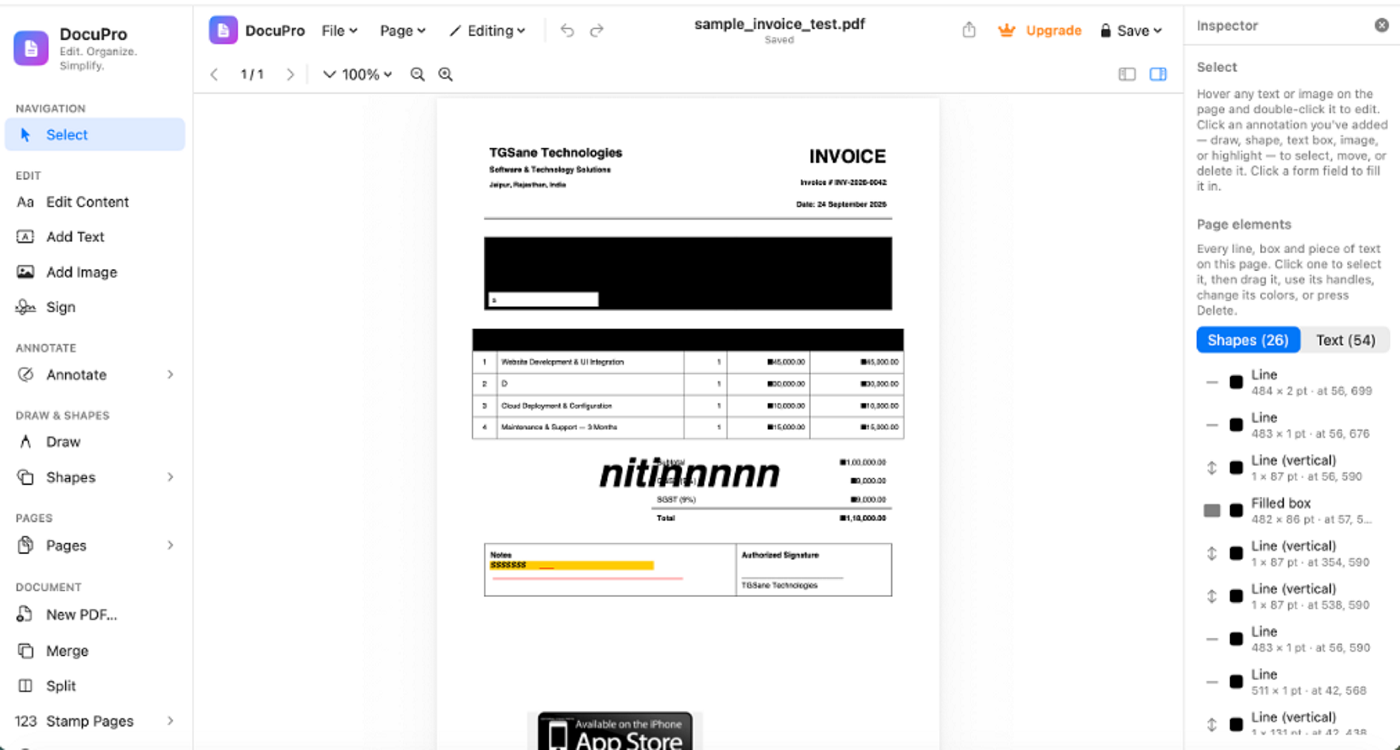Click the nitinnnnn text on the page
The width and height of the screenshot is (1400, 750).
(689, 473)
